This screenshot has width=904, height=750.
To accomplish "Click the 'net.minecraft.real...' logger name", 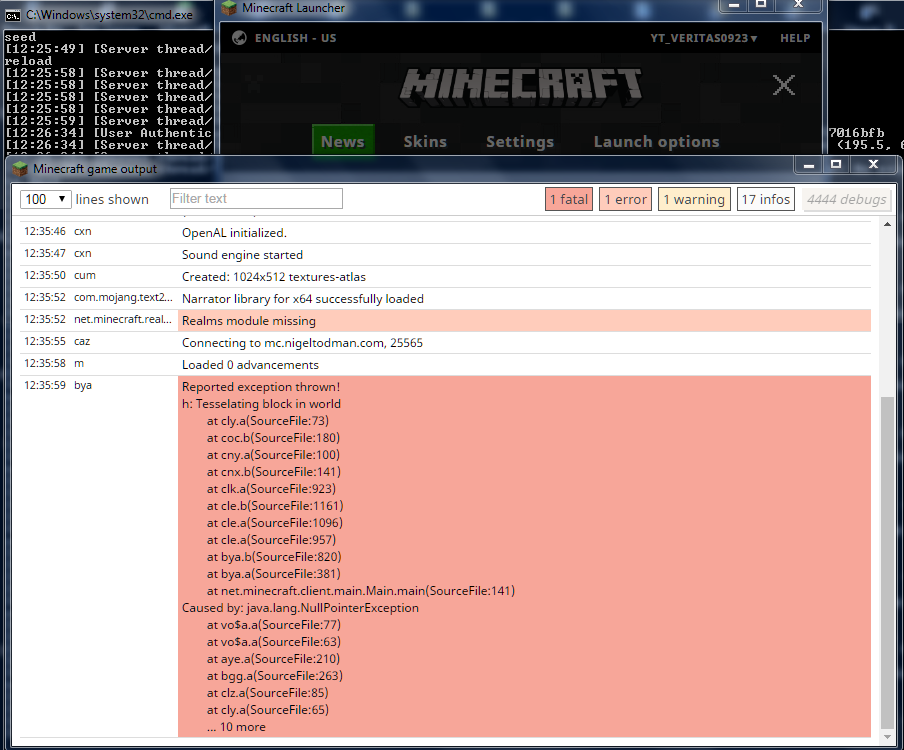I will click(123, 319).
